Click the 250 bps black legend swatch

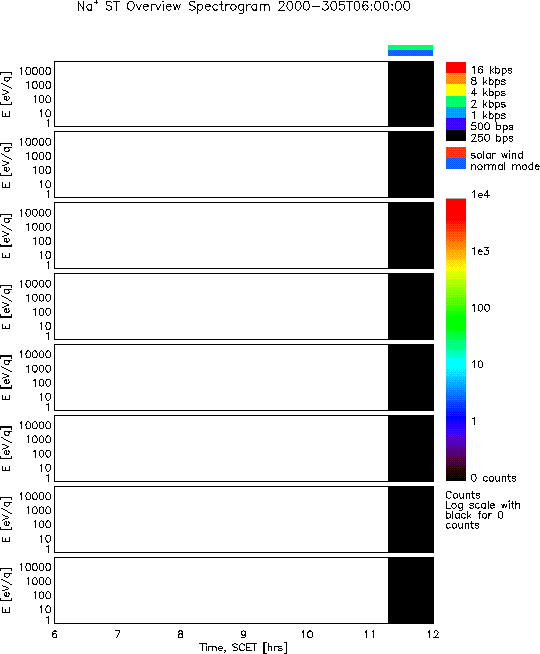[x=456, y=136]
